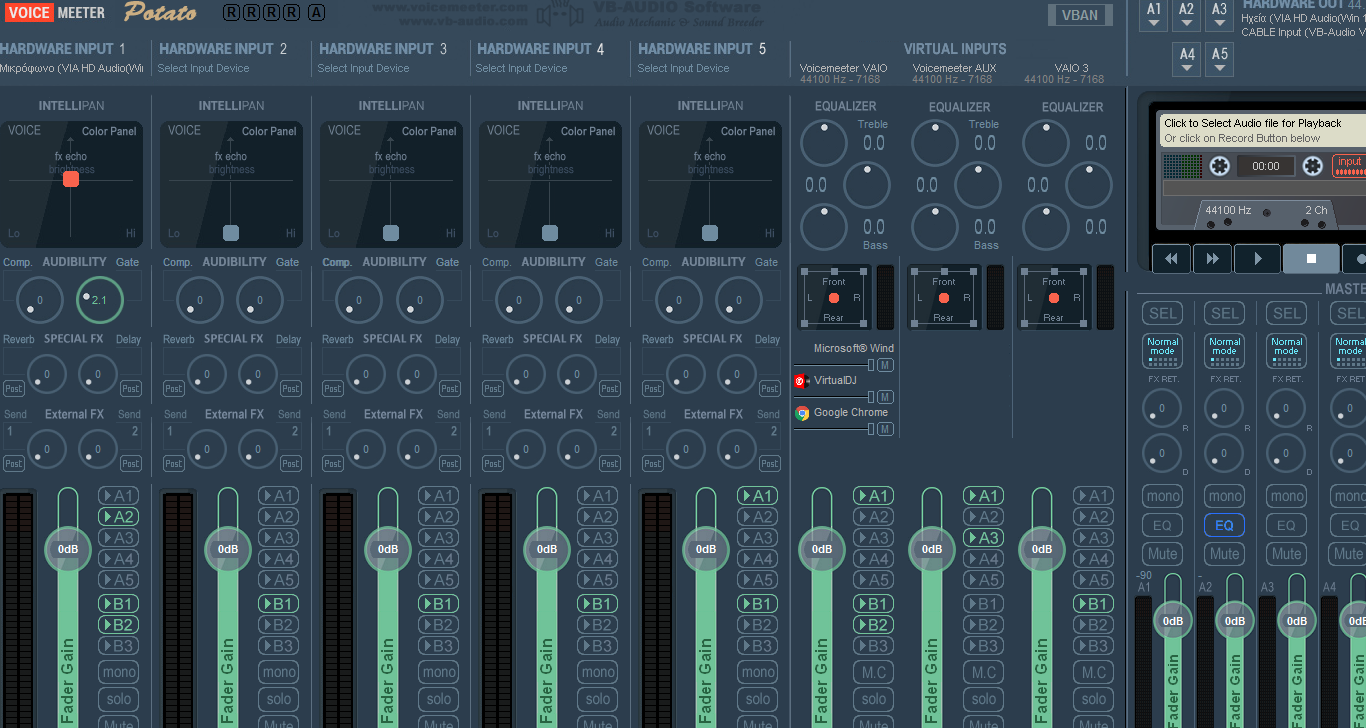Mute the Microsoft Wind app with M
The height and width of the screenshot is (728, 1366).
pyautogui.click(x=885, y=365)
